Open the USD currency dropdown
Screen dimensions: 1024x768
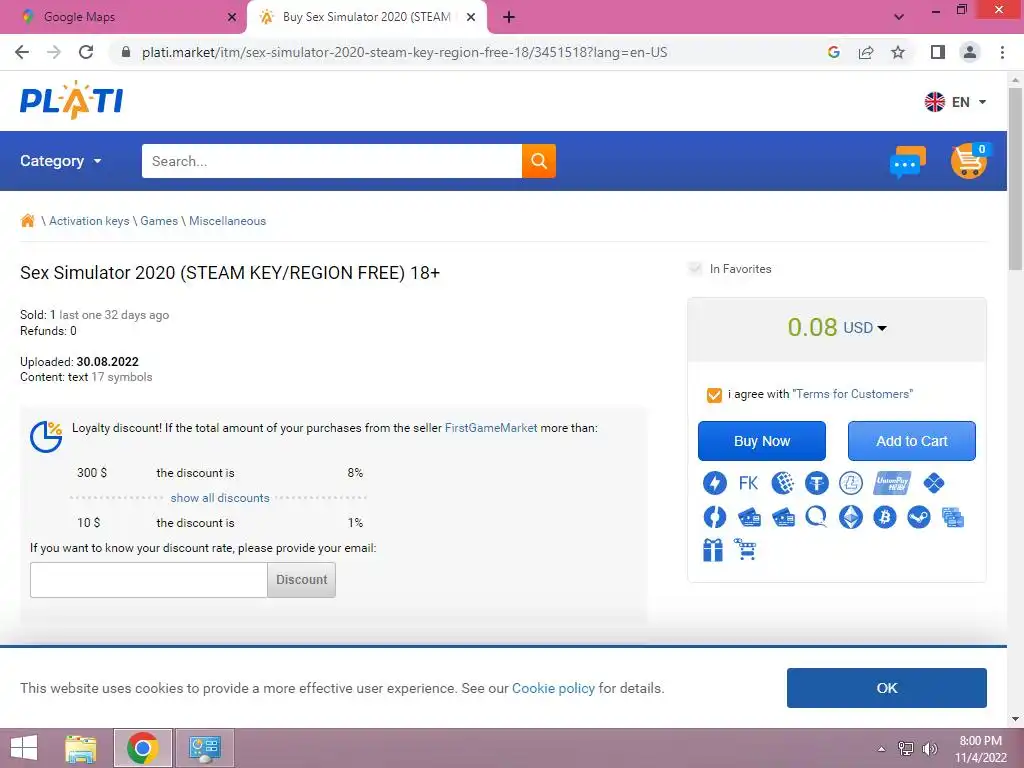(x=865, y=327)
